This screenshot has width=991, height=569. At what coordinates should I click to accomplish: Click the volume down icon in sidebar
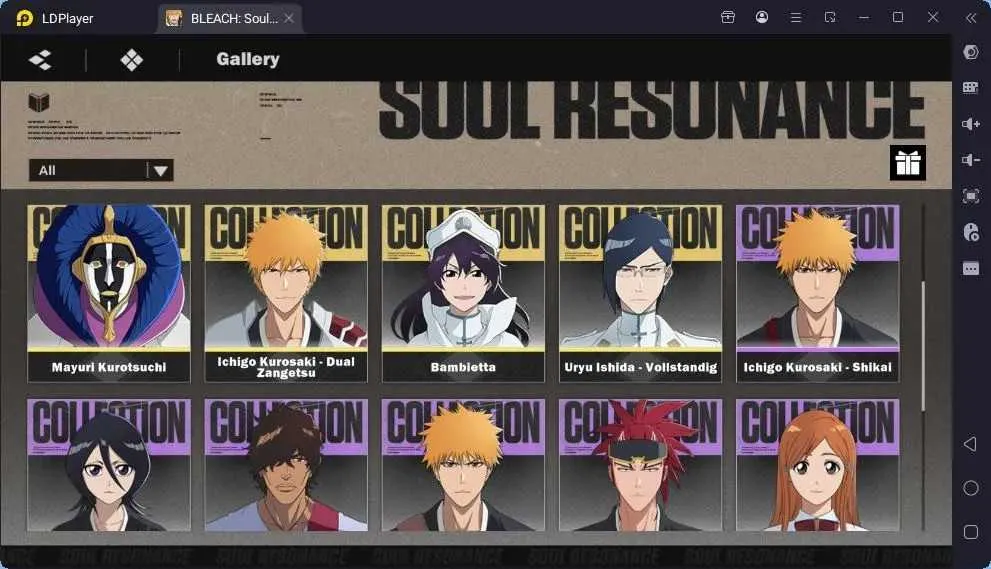tap(971, 160)
